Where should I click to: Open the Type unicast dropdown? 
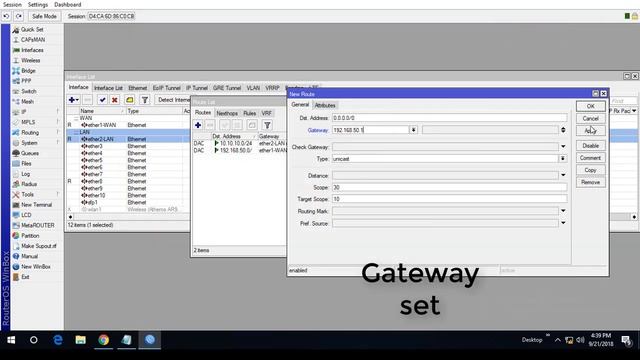click(x=563, y=158)
